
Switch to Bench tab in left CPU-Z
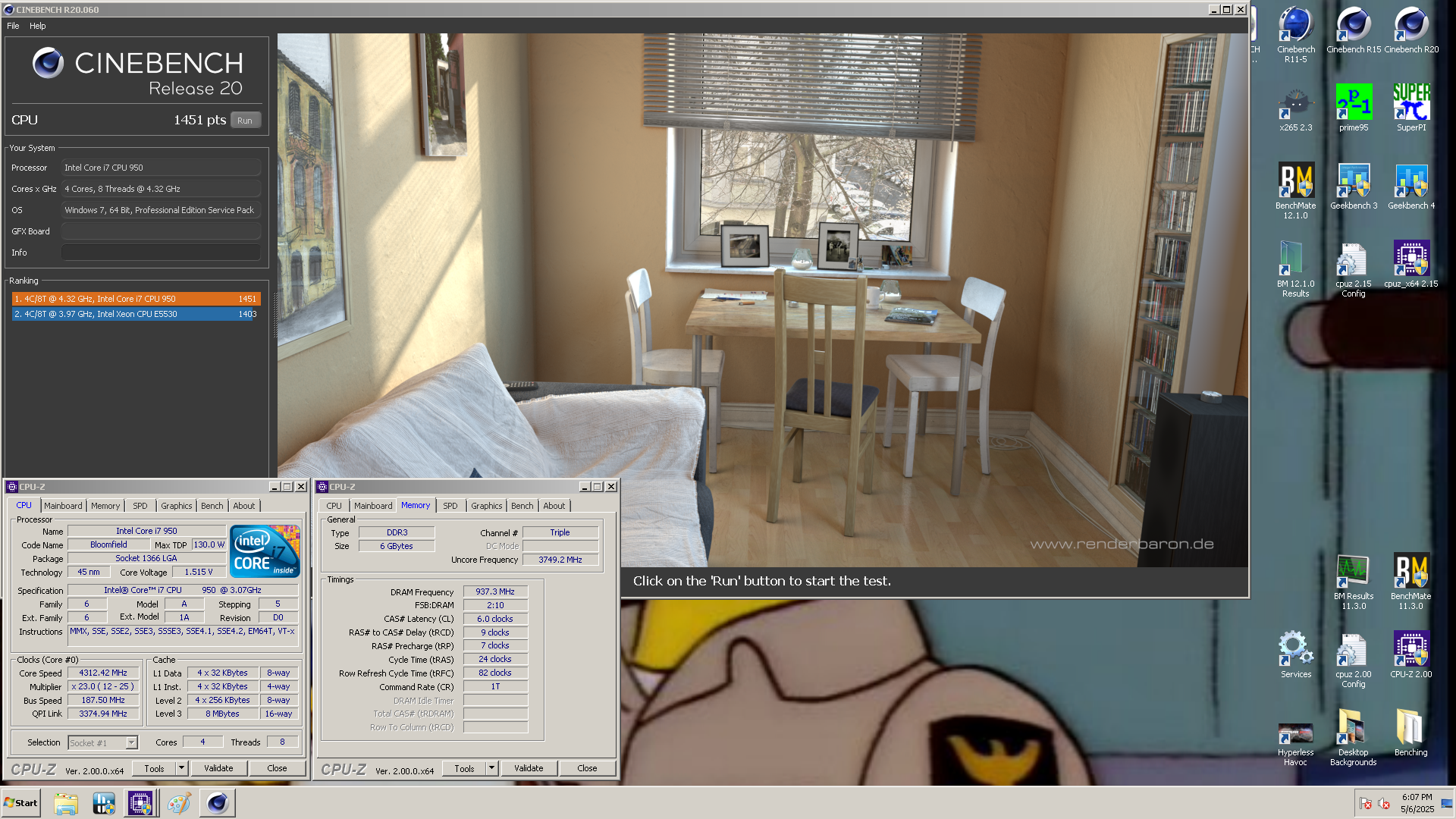[x=212, y=506]
